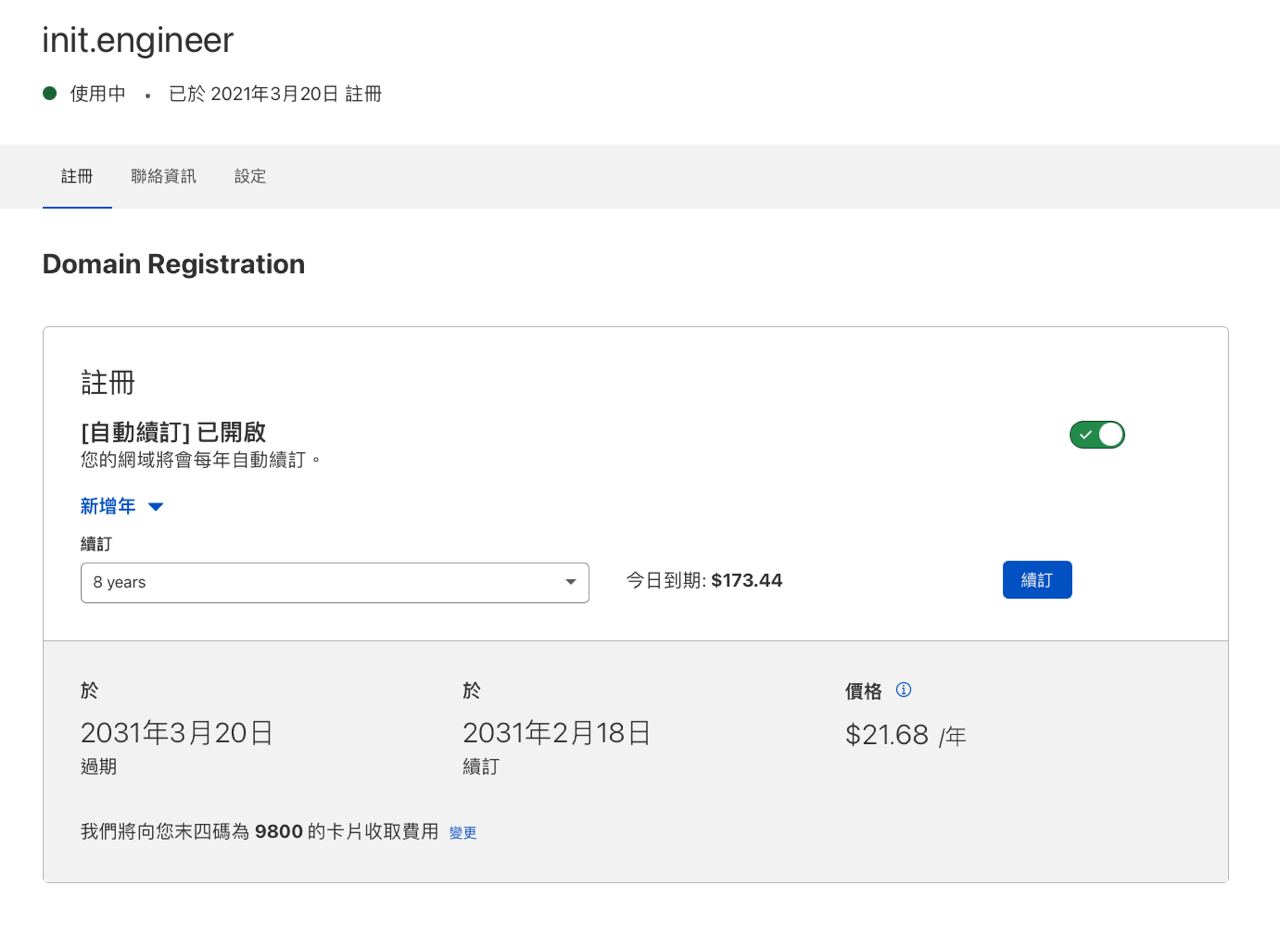
Task: Click the caret arrow in the 8 years select
Action: (x=571, y=582)
